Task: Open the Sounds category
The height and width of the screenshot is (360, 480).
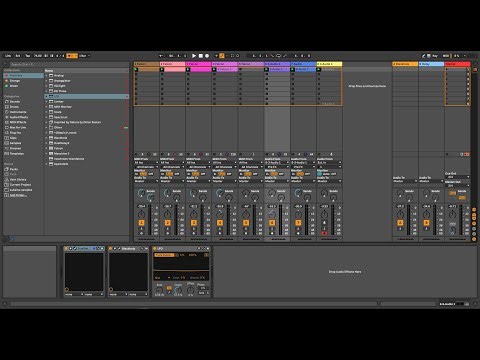Action: click(23, 101)
